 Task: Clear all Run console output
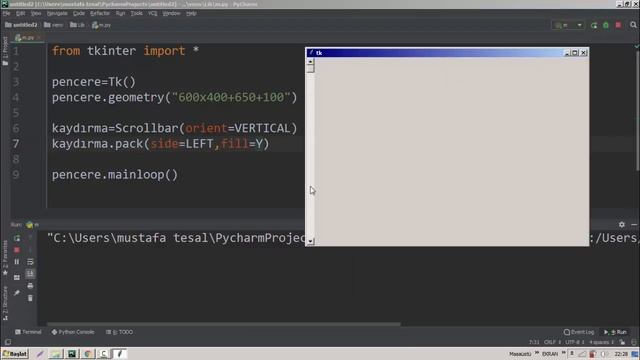click(x=30, y=298)
